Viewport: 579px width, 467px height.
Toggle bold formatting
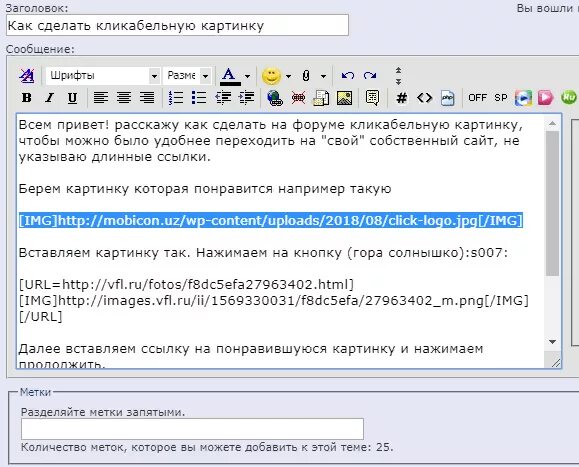pos(27,98)
